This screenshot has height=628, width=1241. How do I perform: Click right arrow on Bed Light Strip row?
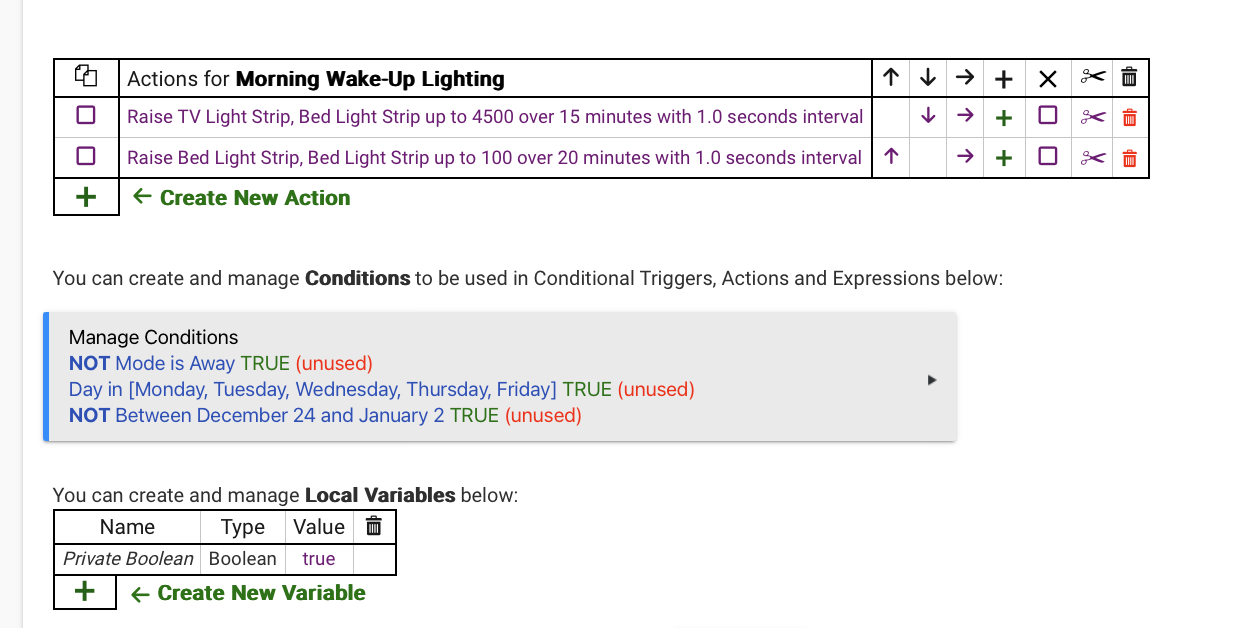click(965, 157)
